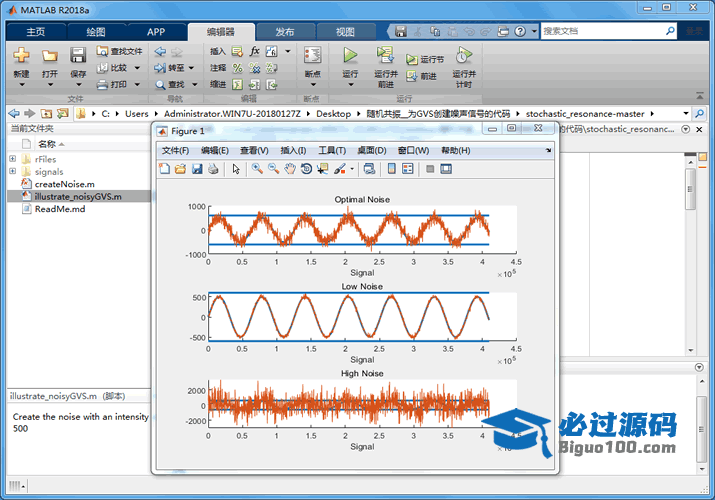The height and width of the screenshot is (500, 715).
Task: Click the comment percent icon
Action: 238,68
